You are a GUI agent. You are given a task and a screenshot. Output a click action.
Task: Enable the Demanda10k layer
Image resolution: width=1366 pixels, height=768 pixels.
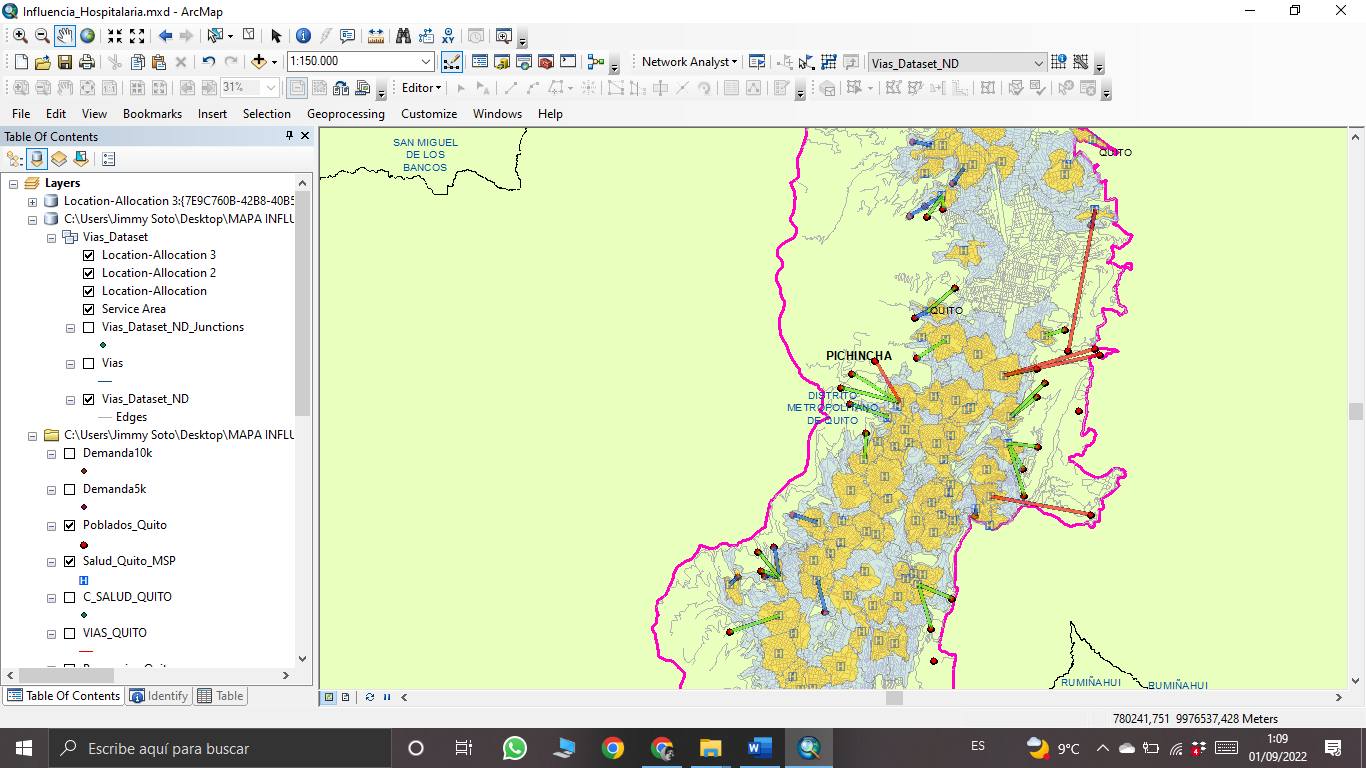coord(69,453)
